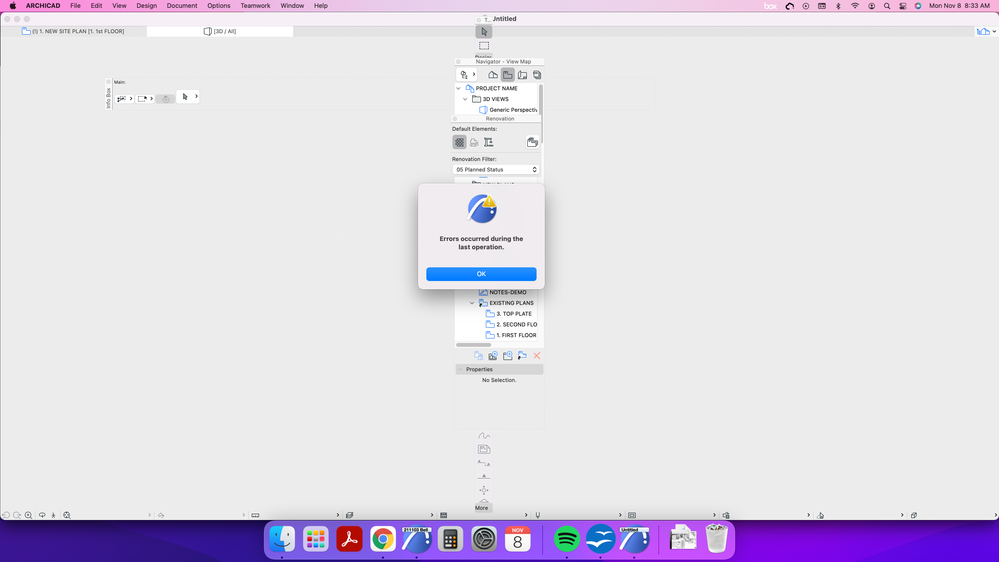Open the View menu
Screen dimensions: 999x562
click(x=119, y=6)
